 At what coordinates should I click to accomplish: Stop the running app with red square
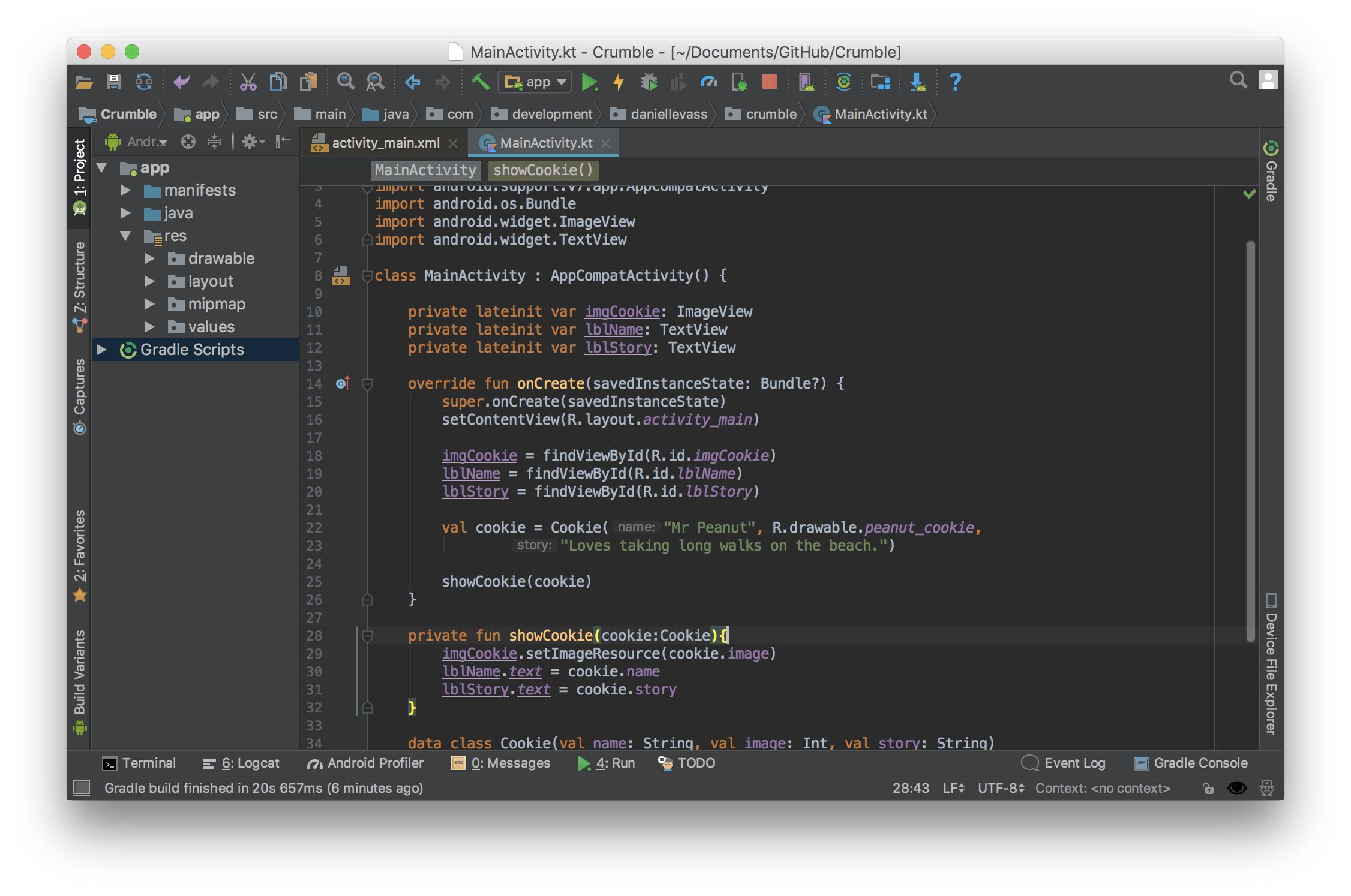point(770,82)
